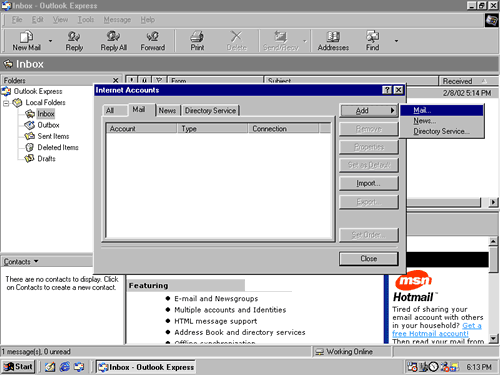The width and height of the screenshot is (500, 375).
Task: Click the Reply All toolbar icon
Action: tap(114, 41)
